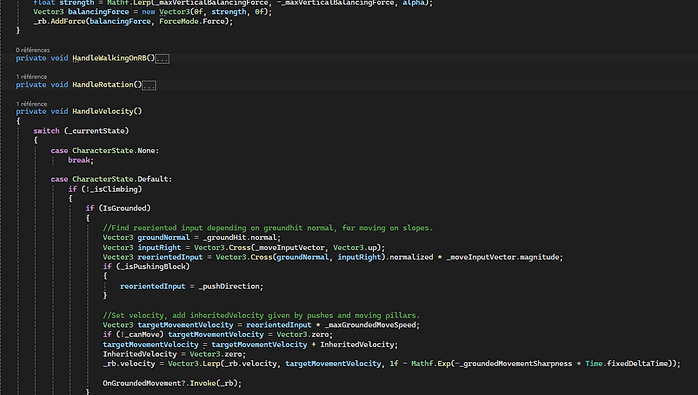The image size is (698, 395).
Task: Open '1 référence' CodeLens above HandleRotation
Action: tap(31, 77)
